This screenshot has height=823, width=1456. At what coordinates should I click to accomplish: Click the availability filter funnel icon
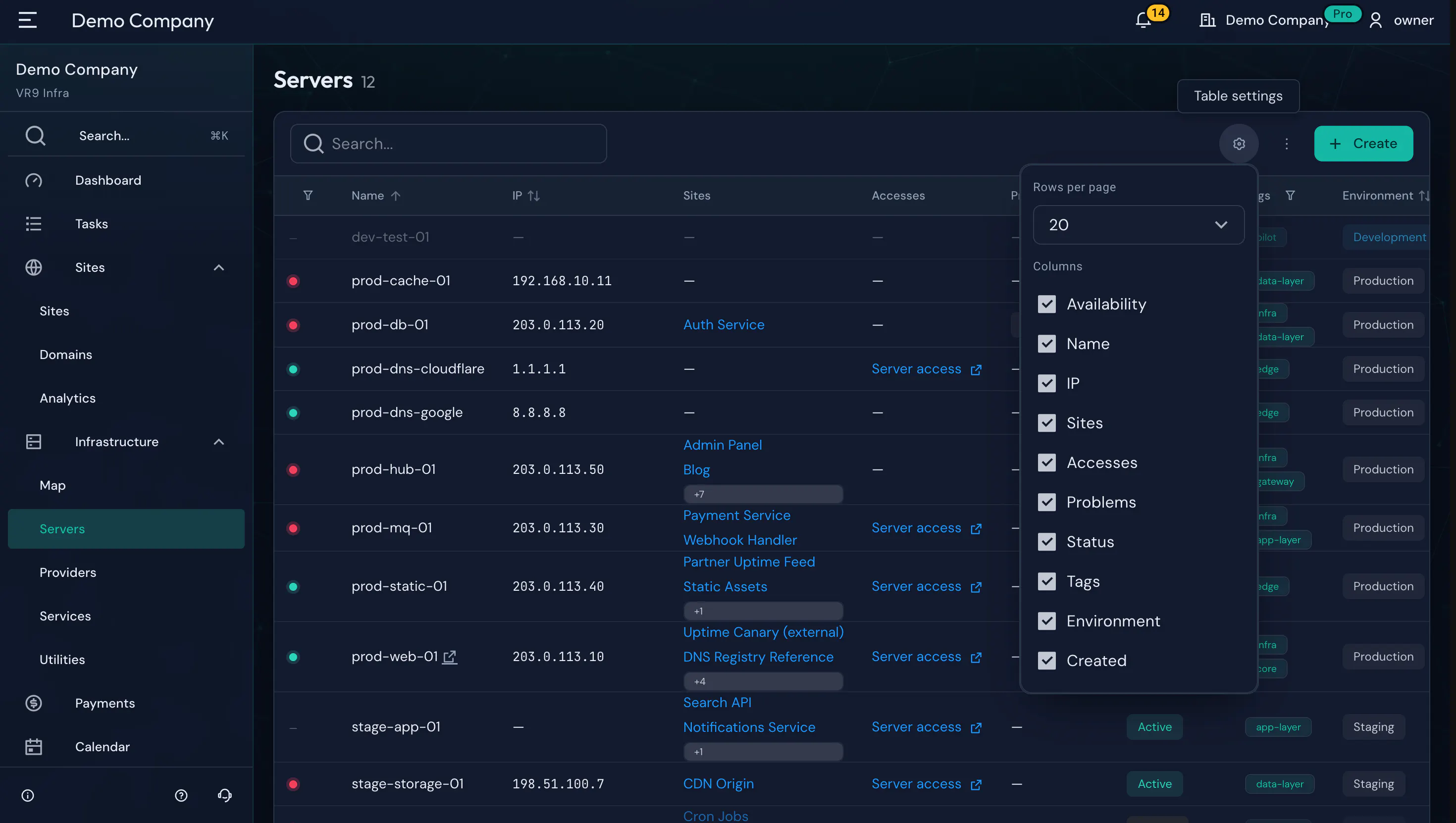[308, 196]
